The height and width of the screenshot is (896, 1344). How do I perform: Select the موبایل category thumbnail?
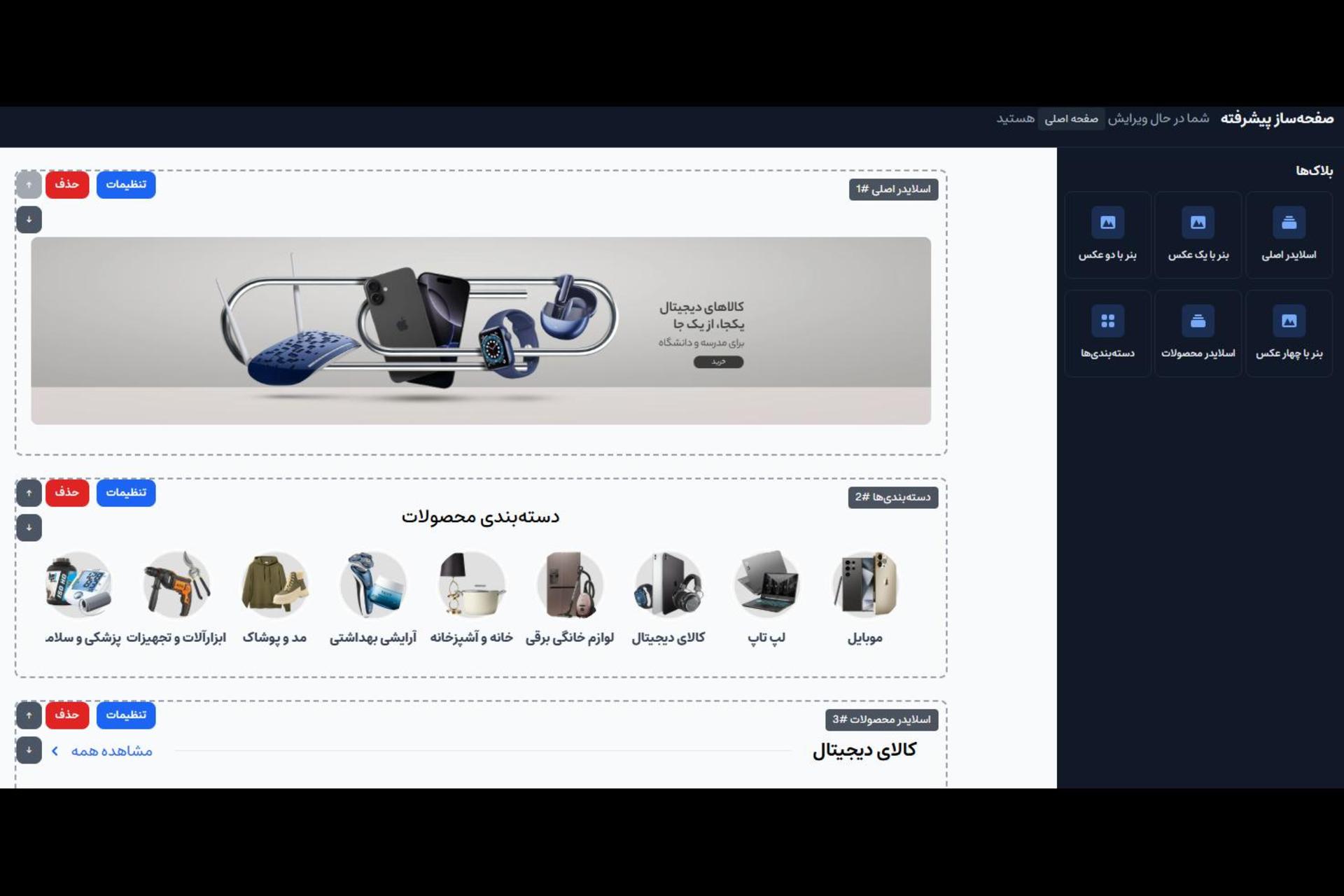(x=865, y=585)
